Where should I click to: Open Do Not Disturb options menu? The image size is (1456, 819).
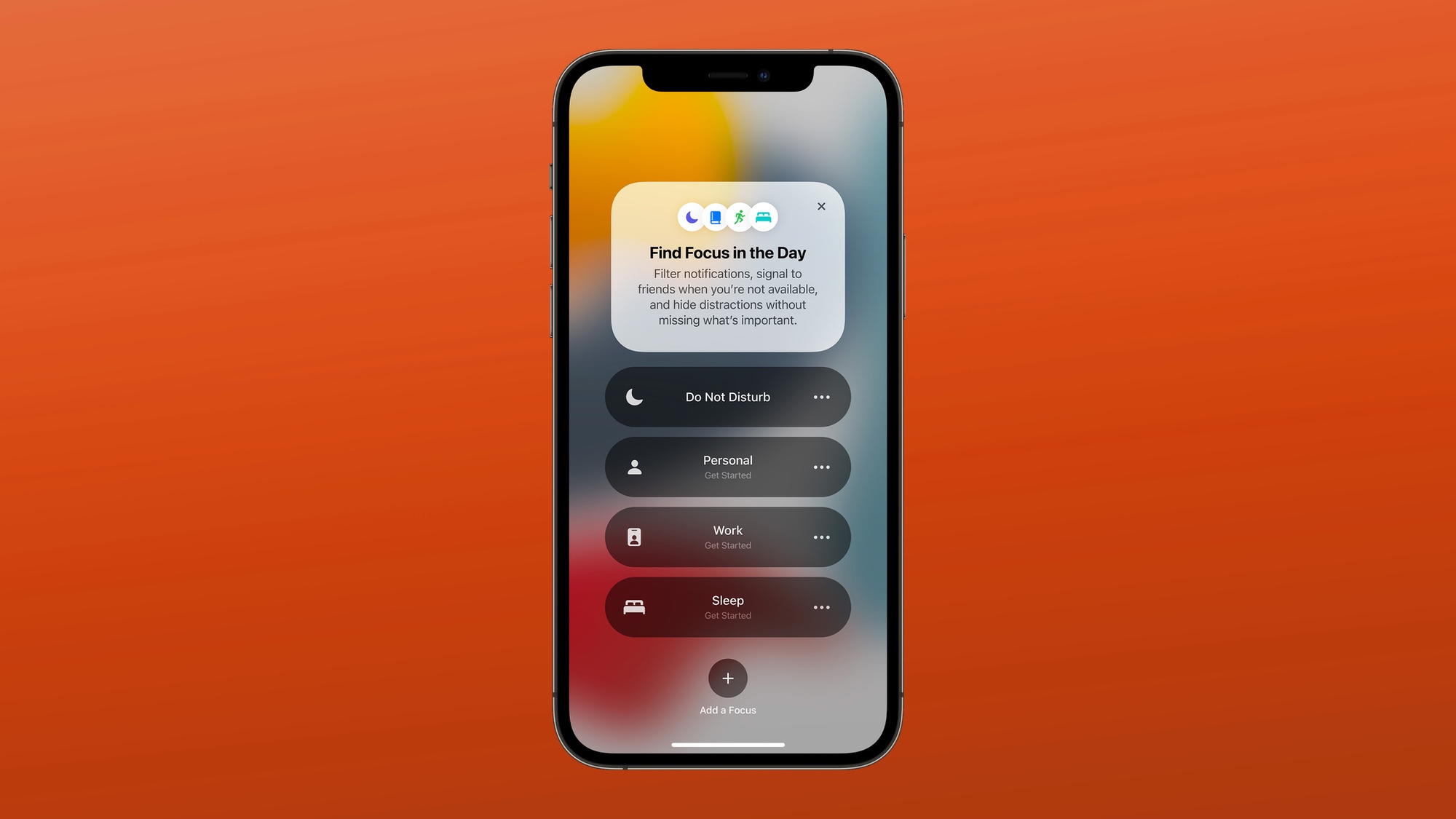click(x=820, y=397)
